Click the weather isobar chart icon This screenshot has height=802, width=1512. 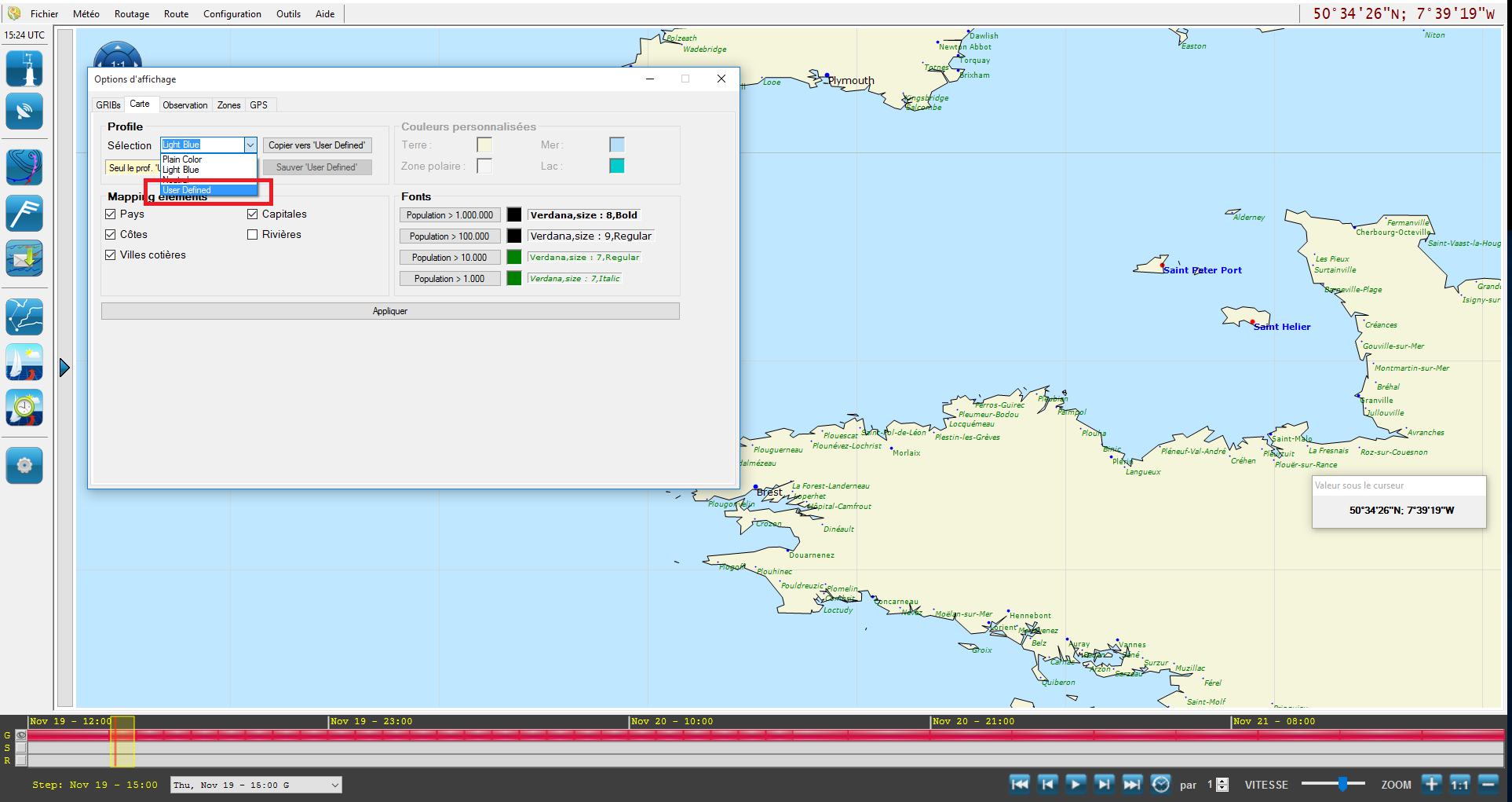point(24,167)
